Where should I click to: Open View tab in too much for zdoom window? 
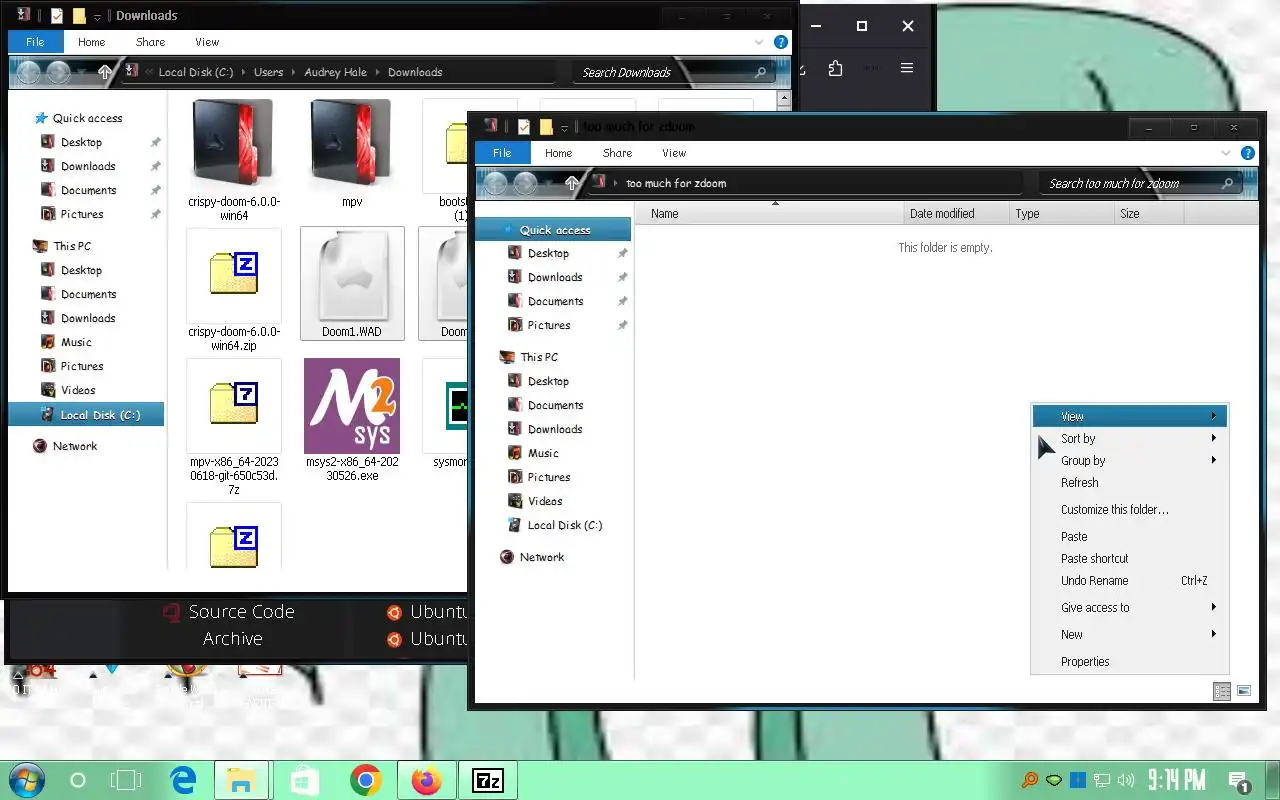coord(674,153)
